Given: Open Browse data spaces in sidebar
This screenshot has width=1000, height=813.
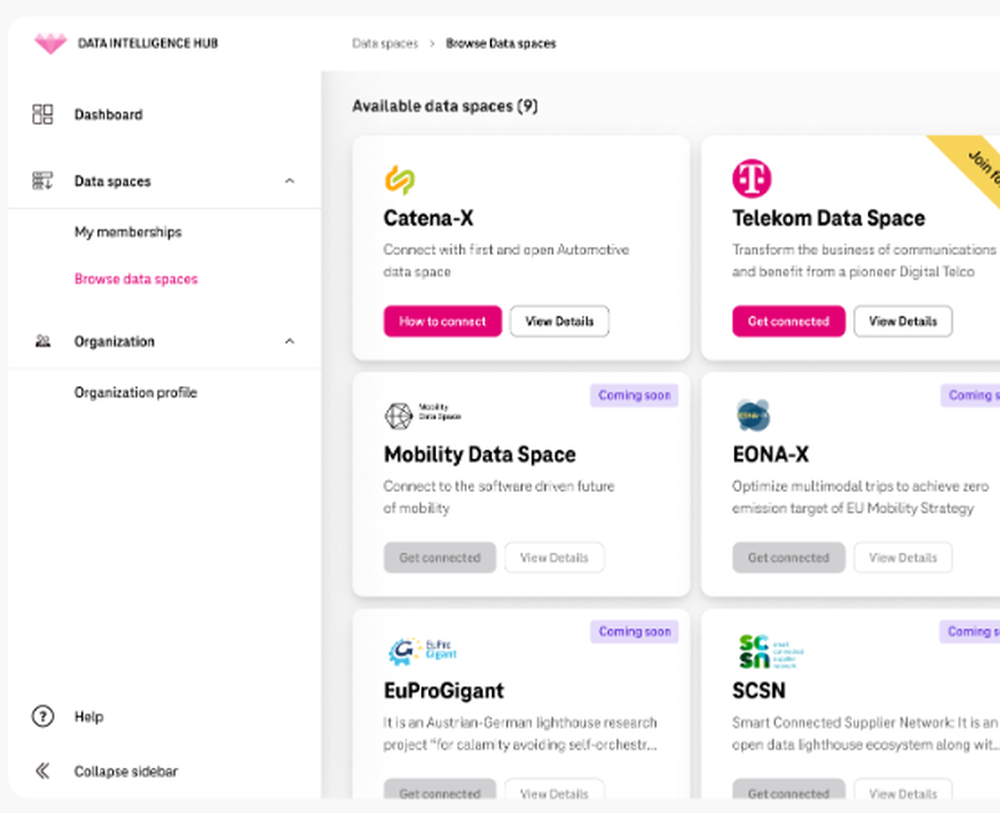Looking at the screenshot, I should point(136,279).
